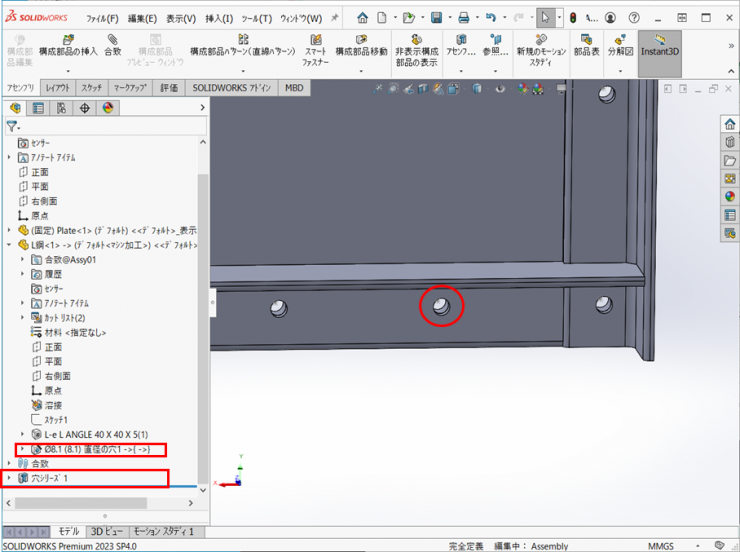The width and height of the screenshot is (740, 552).
Task: Expand the 穴シリーズ 1 tree node
Action: point(10,479)
